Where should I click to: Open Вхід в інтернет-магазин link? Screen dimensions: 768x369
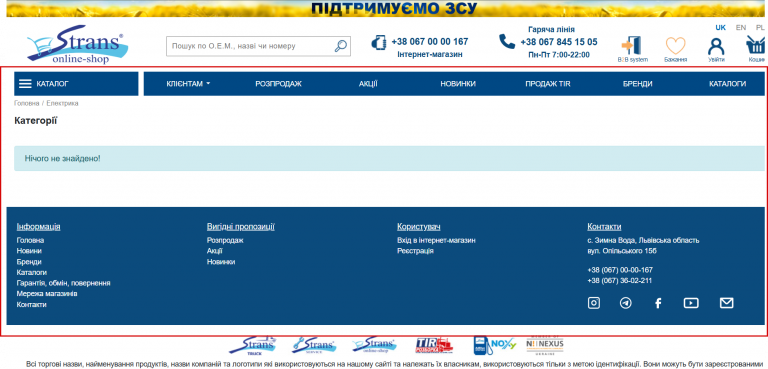click(x=436, y=240)
